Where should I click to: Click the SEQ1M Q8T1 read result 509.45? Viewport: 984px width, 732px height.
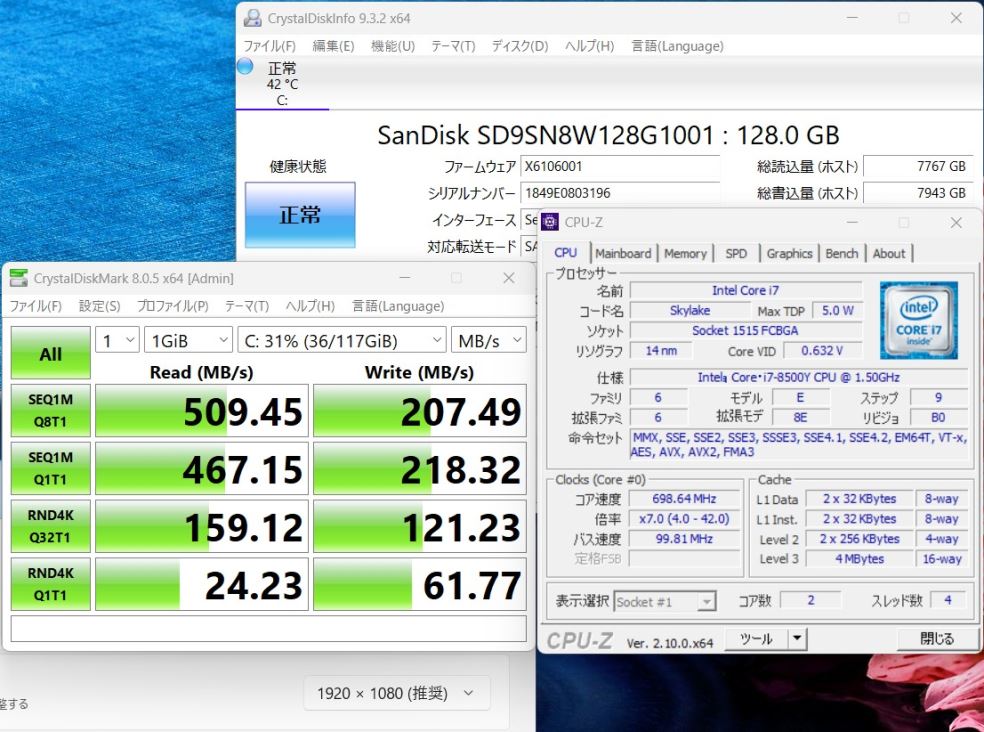pos(202,411)
